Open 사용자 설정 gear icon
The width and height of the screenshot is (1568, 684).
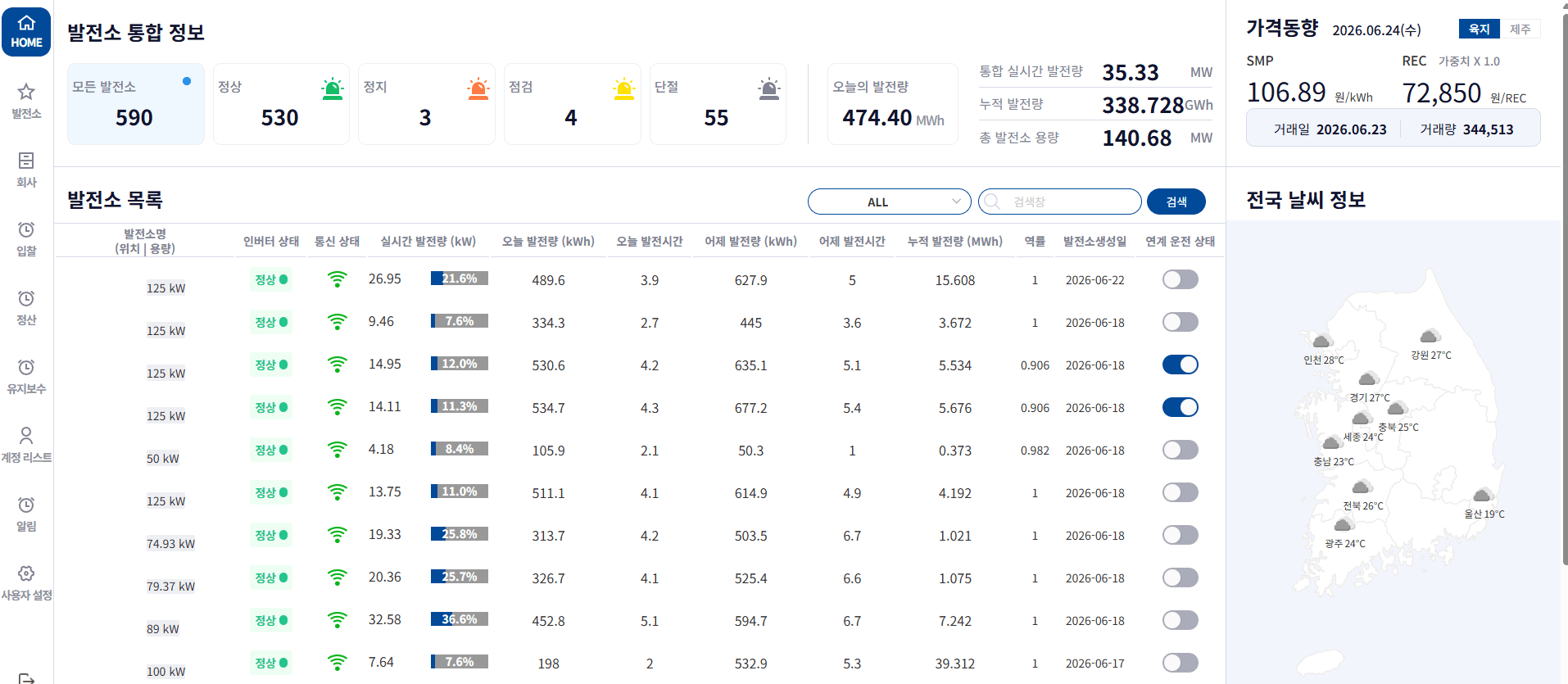pos(26,573)
